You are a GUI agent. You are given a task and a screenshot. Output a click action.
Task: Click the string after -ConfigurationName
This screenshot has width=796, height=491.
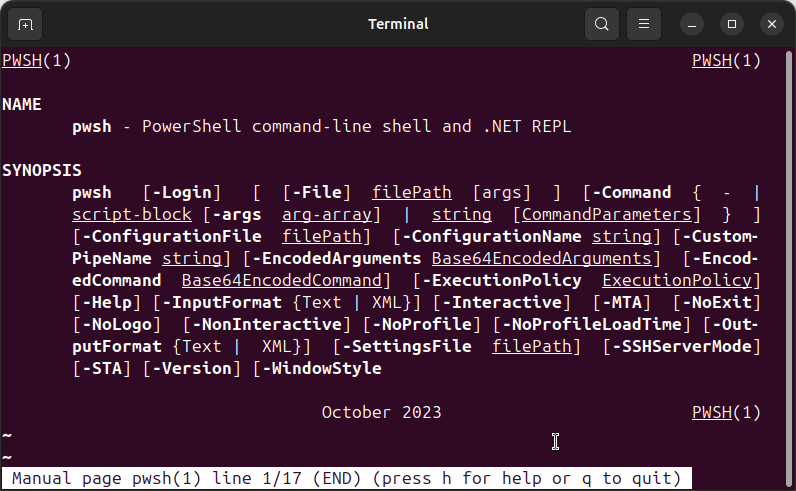621,237
